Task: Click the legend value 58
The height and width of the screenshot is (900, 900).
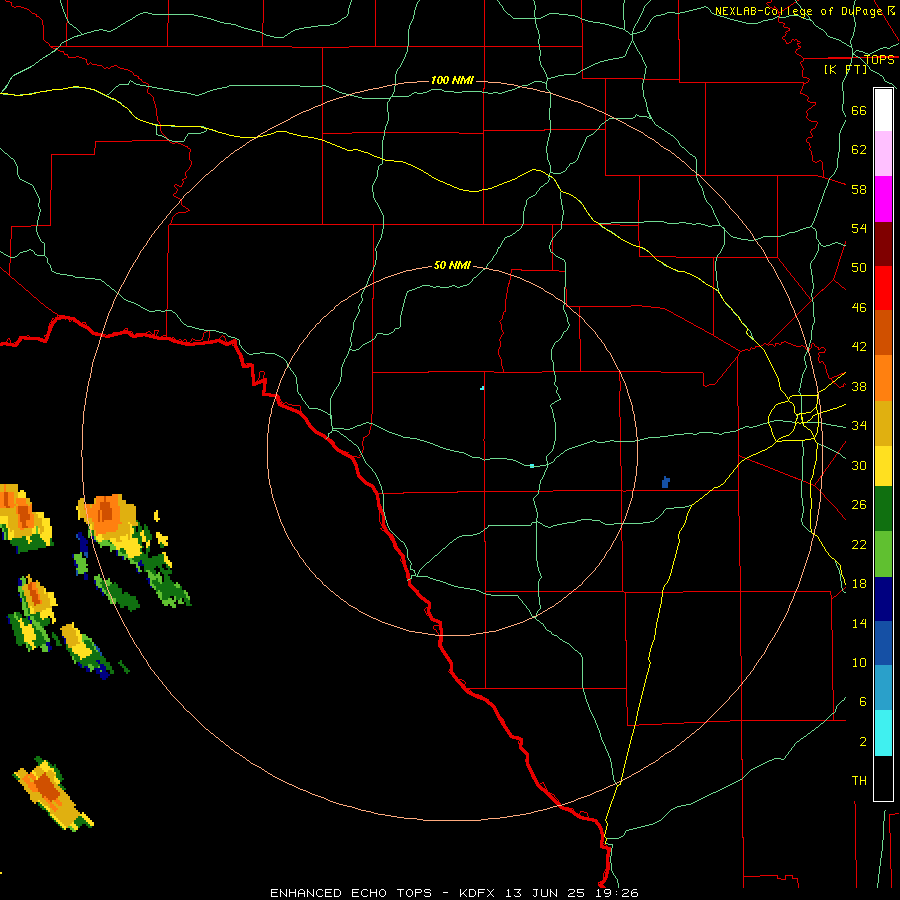Action: click(x=859, y=189)
